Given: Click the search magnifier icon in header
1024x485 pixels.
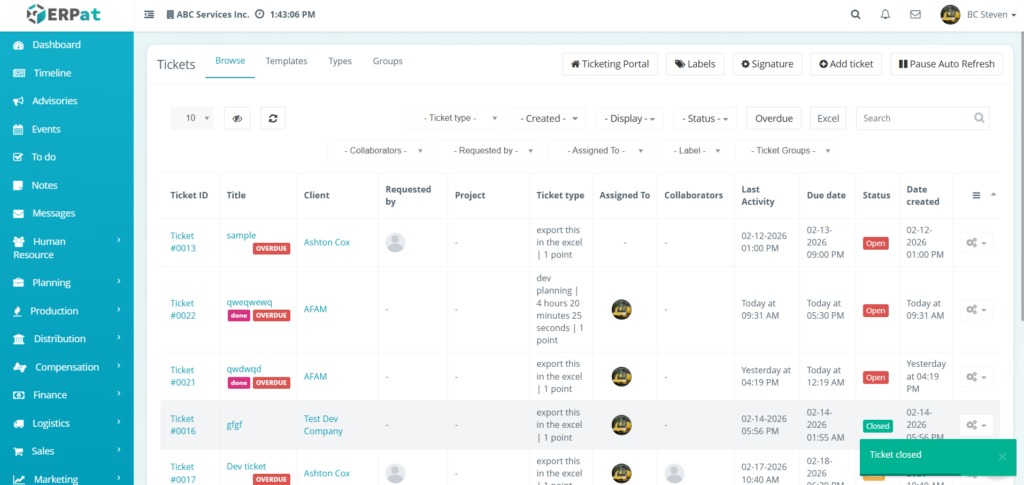Looking at the screenshot, I should pos(855,15).
